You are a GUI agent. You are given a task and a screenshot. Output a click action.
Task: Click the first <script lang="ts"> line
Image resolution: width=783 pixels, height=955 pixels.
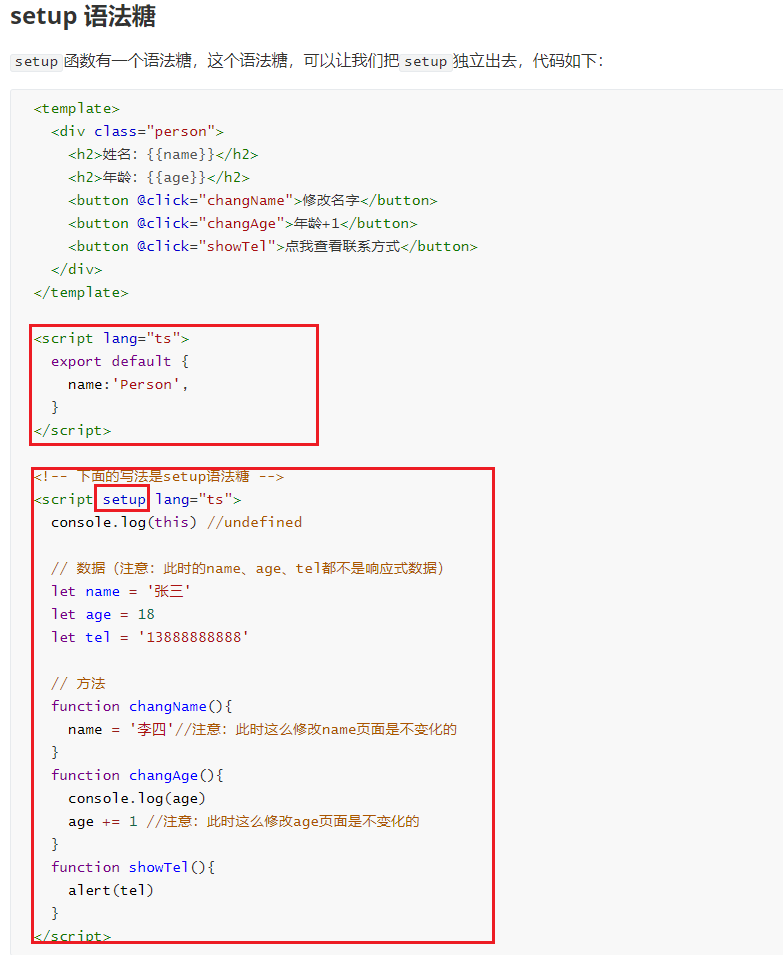(x=111, y=339)
